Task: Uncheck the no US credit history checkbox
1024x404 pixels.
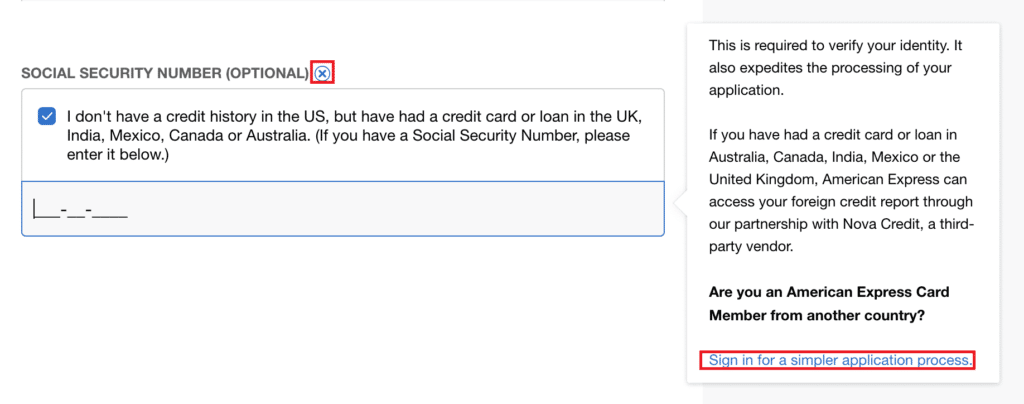Action: (47, 117)
